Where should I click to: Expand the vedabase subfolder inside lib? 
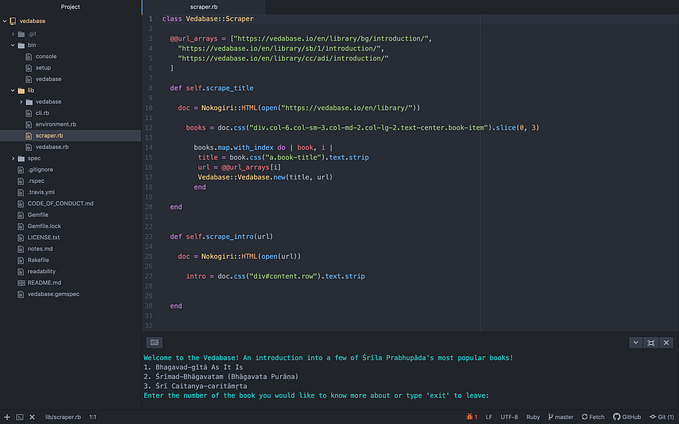(x=21, y=102)
